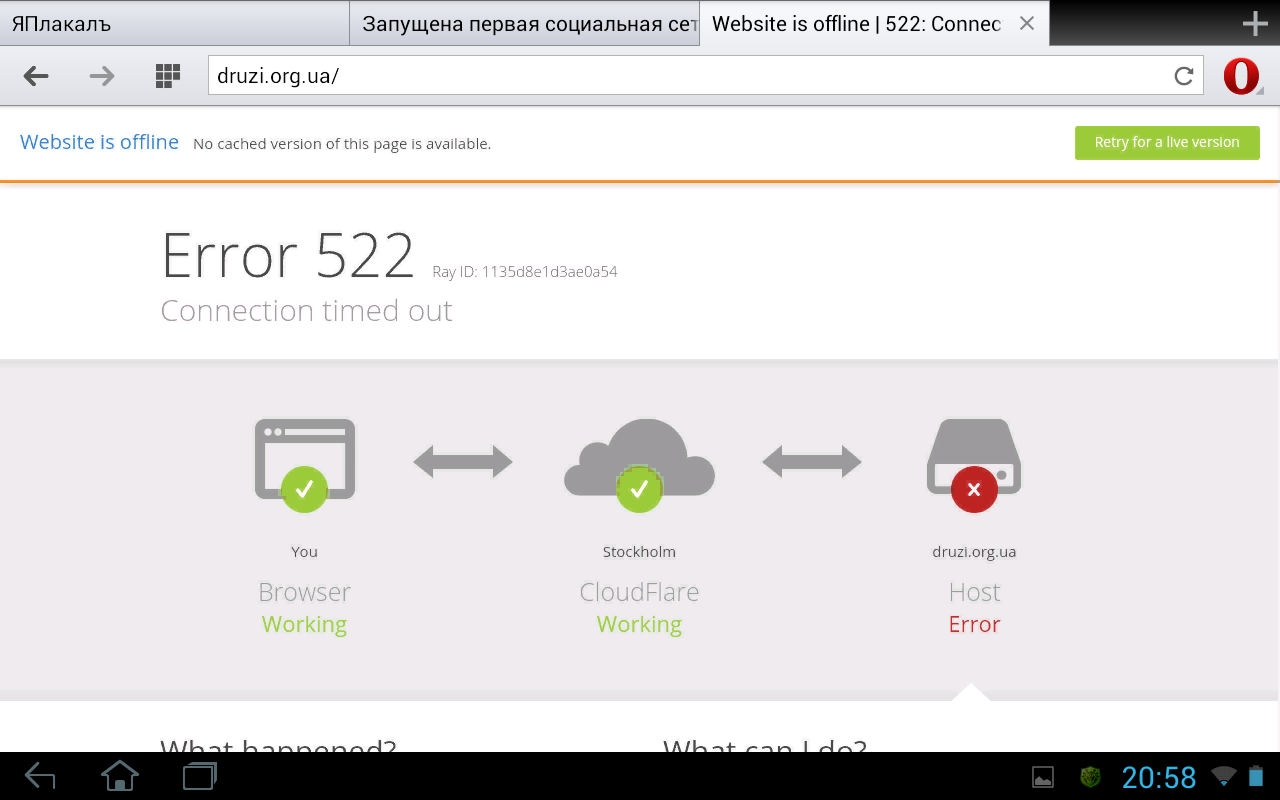This screenshot has width=1280, height=800.
Task: Tap the clock showing 20:58
Action: tap(1159, 777)
